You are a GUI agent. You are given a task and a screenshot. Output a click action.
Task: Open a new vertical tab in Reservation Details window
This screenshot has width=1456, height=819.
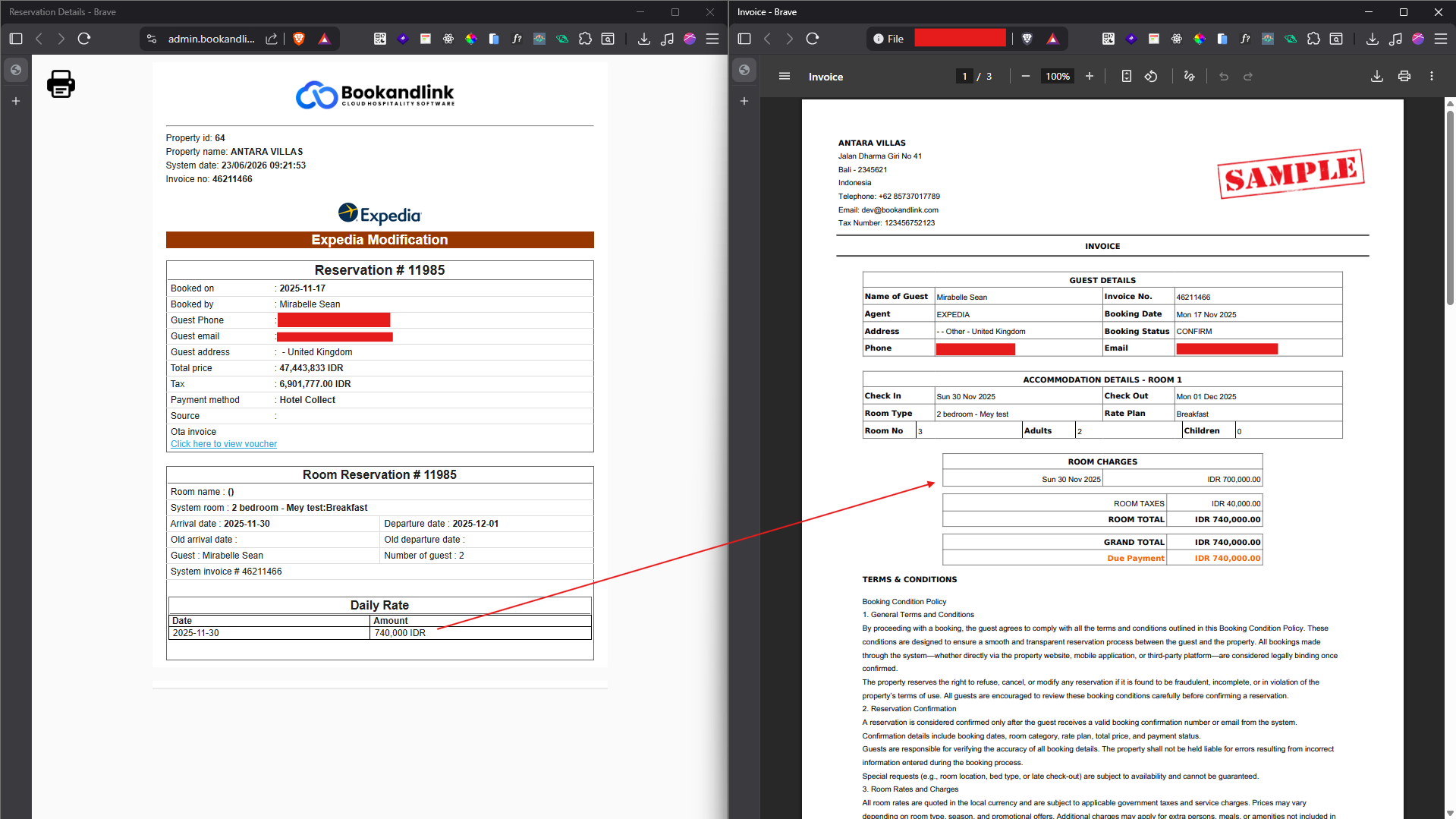[x=16, y=101]
